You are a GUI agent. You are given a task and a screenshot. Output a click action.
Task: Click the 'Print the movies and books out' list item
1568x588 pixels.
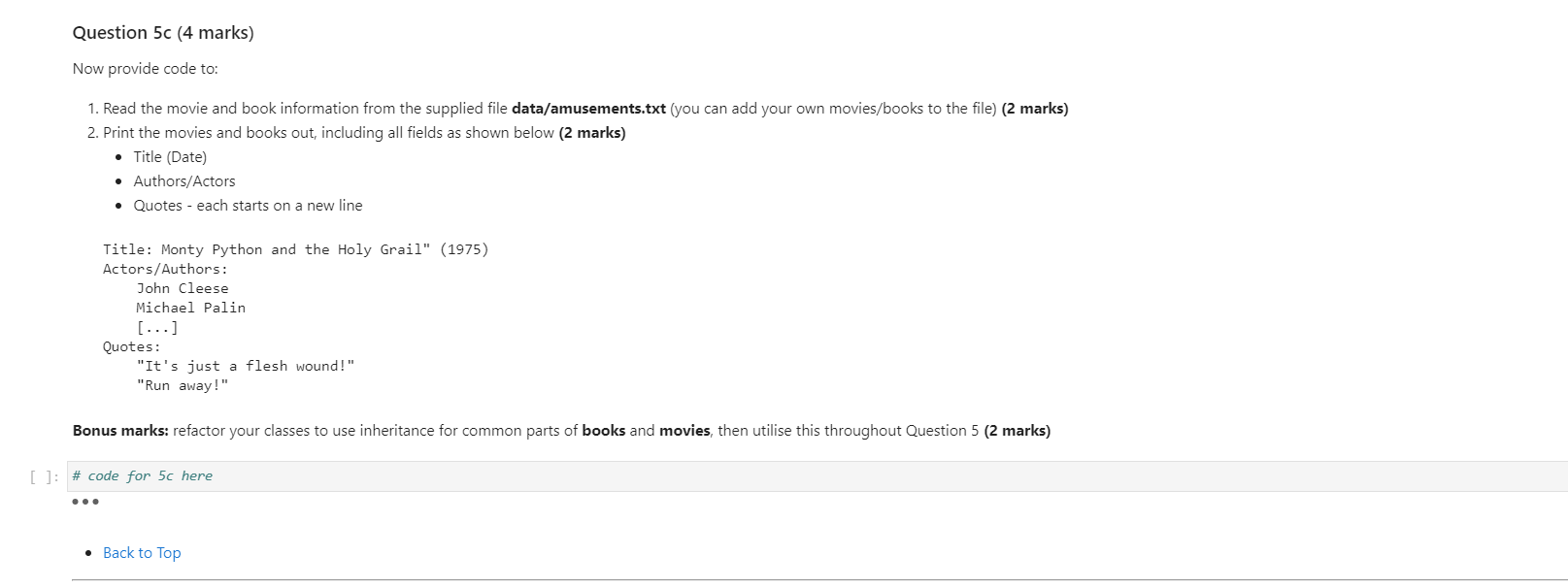tap(364, 133)
